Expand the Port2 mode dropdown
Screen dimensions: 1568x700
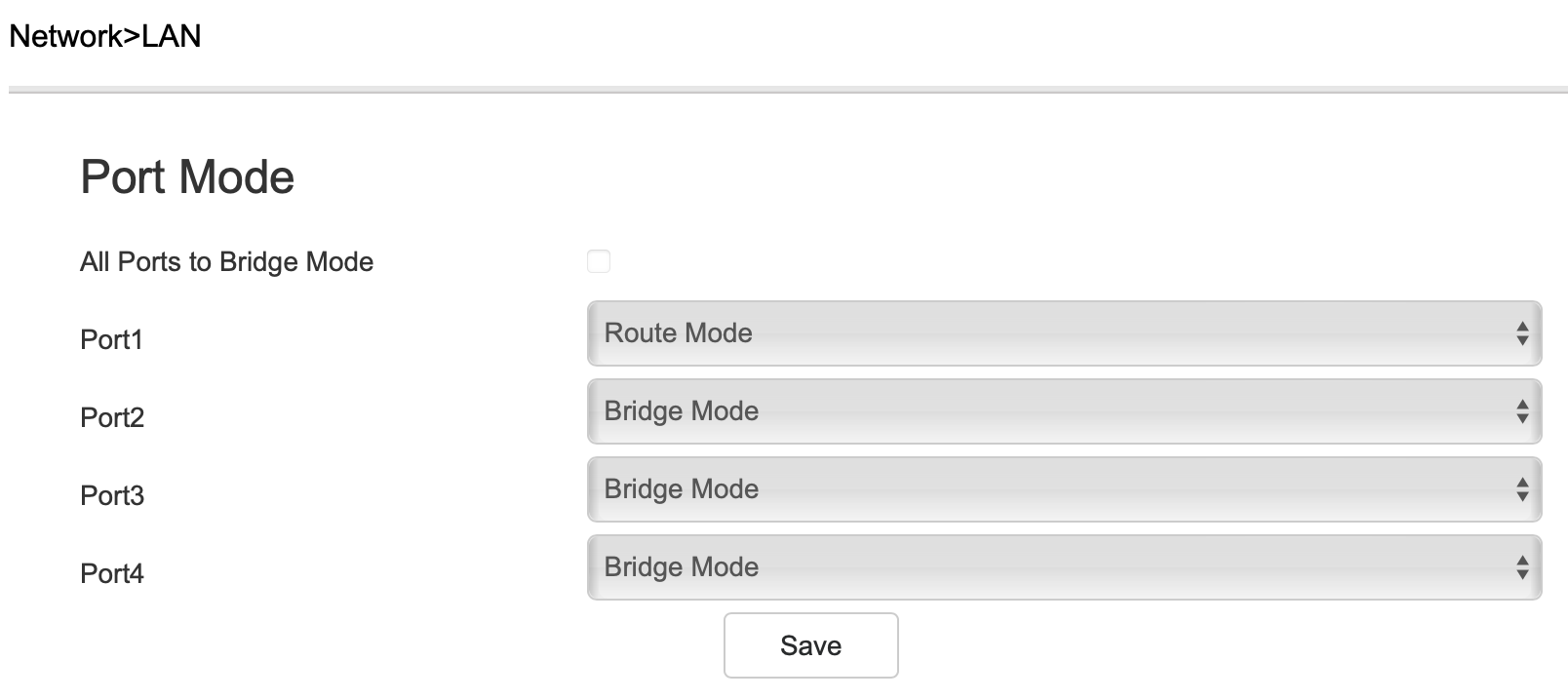pos(1063,411)
